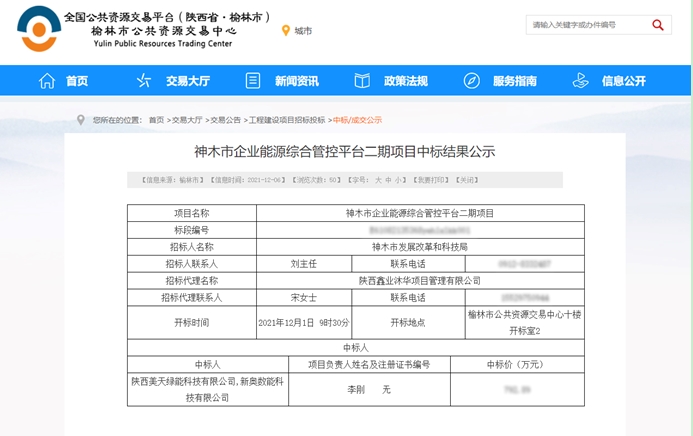The image size is (693, 436).
Task: Click the 关闭 close link
Action: pos(467,180)
